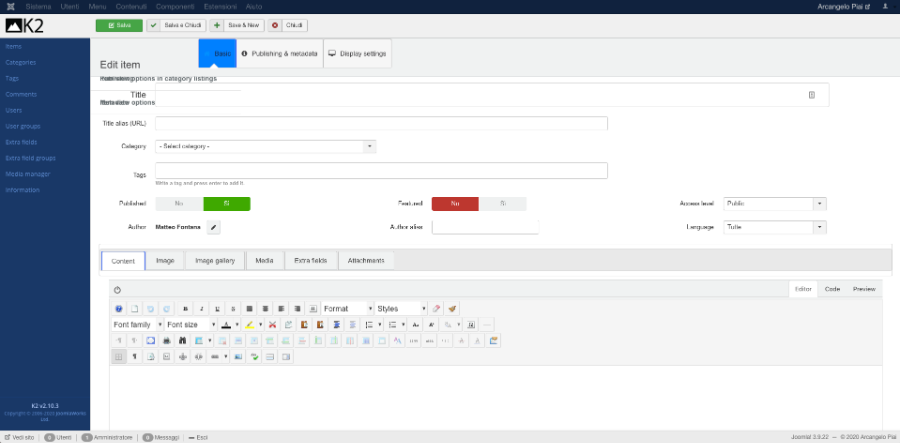900x443 pixels.
Task: Click the printer icon in editor toolbar
Action: [166, 340]
